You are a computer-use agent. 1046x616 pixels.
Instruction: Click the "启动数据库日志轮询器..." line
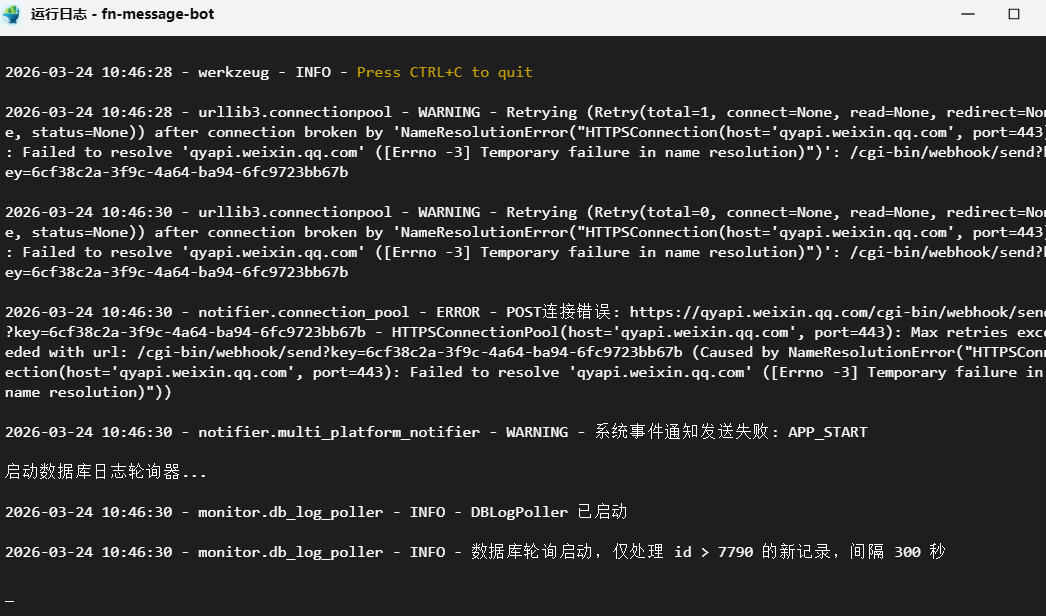coord(106,472)
